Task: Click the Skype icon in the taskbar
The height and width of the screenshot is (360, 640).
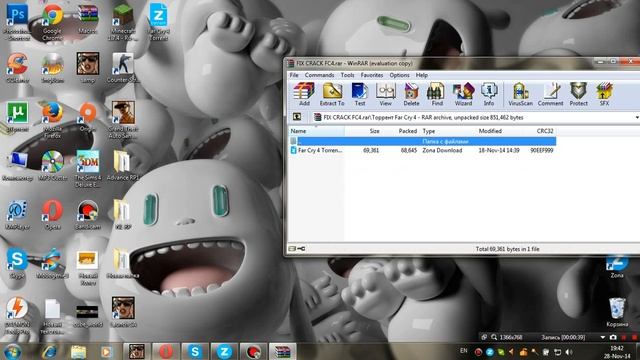Action: click(x=195, y=351)
